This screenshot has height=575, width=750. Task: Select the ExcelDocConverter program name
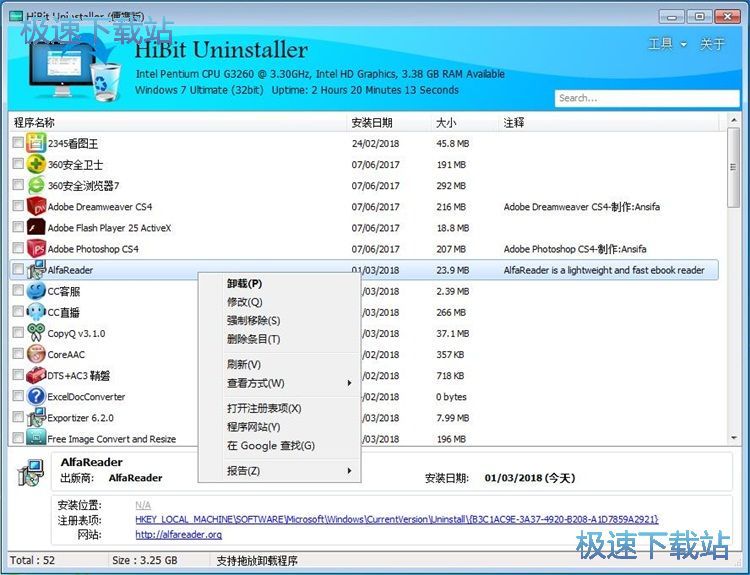tap(86, 397)
